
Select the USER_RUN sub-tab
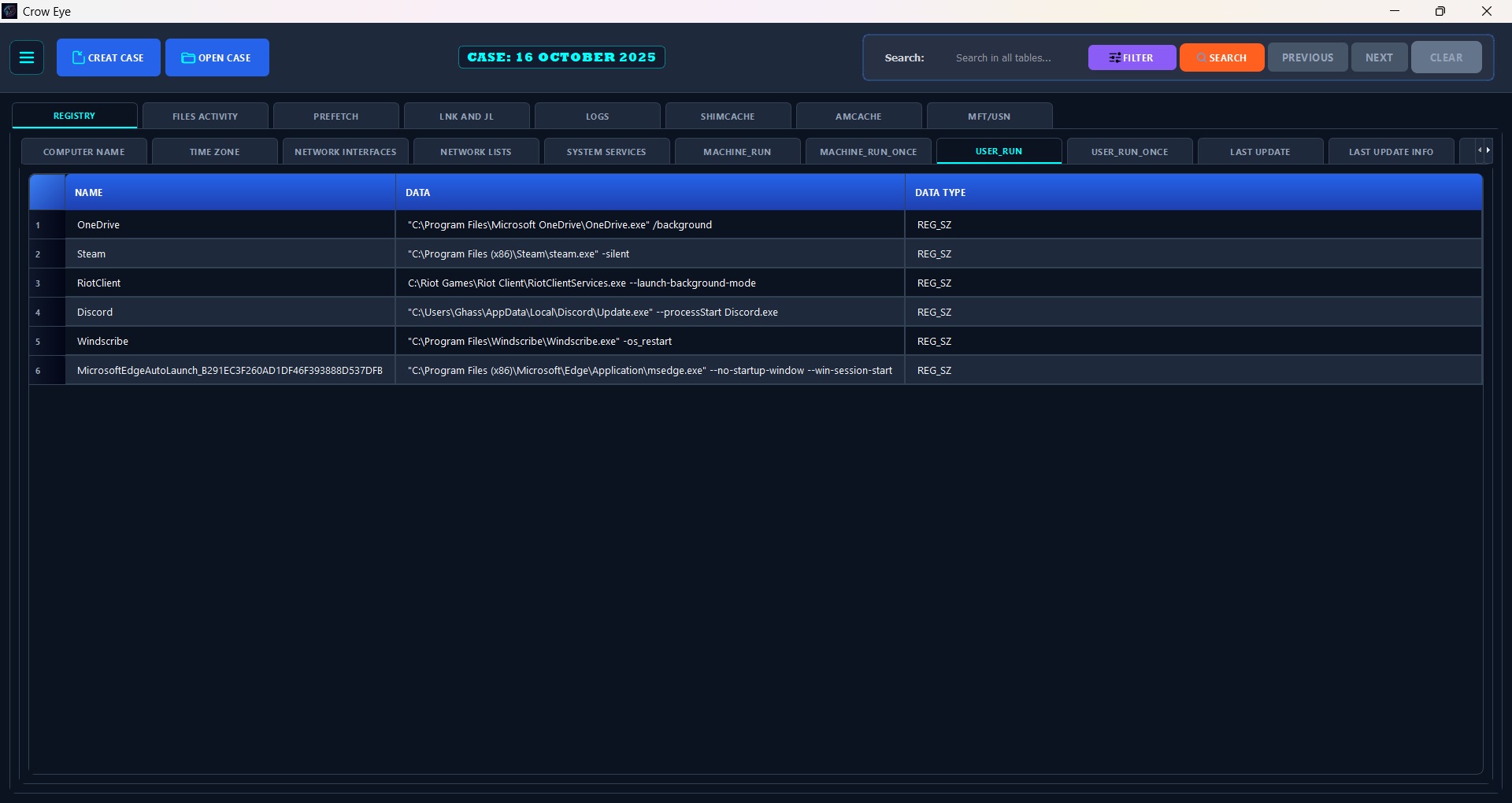(999, 151)
